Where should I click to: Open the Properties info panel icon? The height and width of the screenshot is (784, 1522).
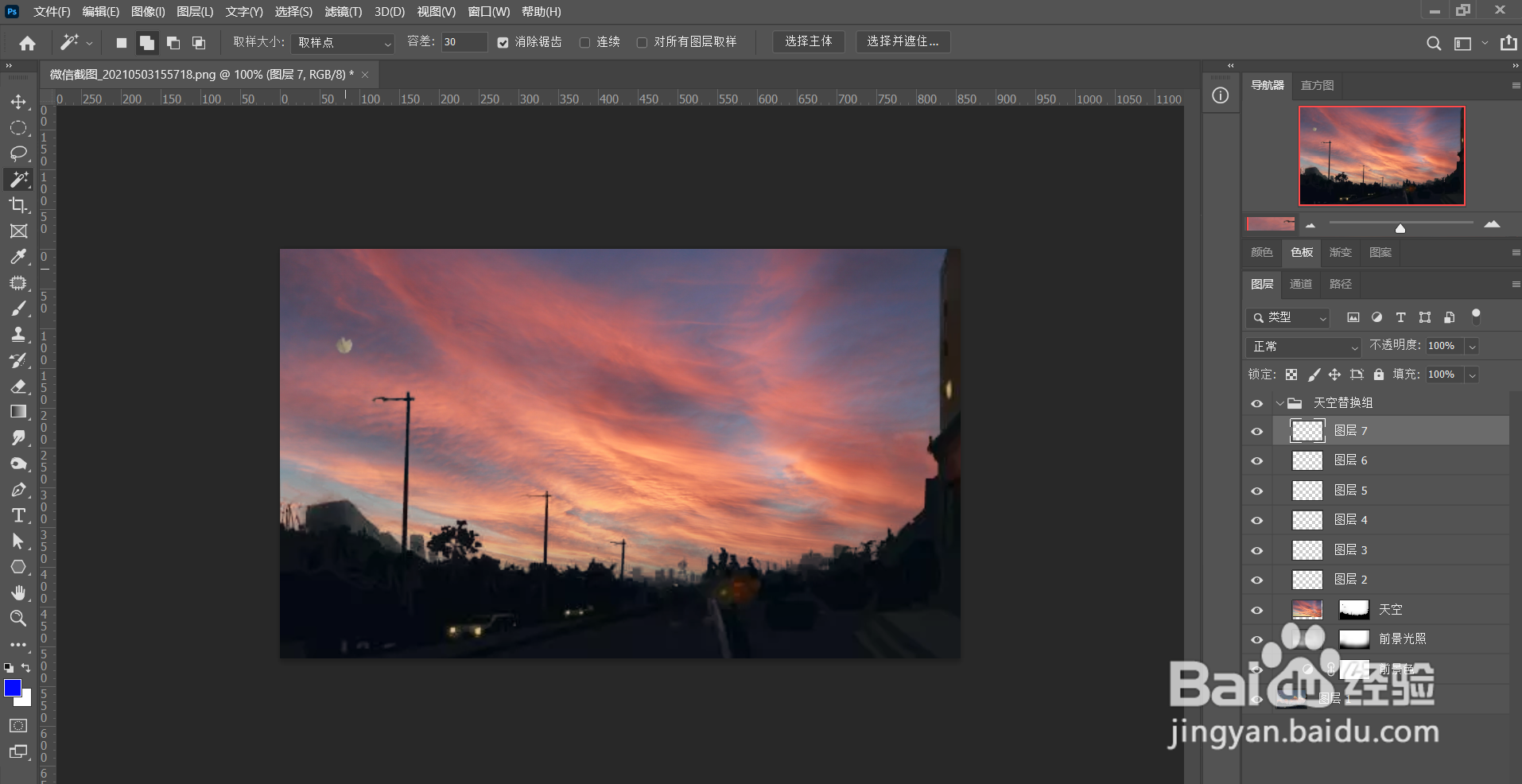[1221, 96]
